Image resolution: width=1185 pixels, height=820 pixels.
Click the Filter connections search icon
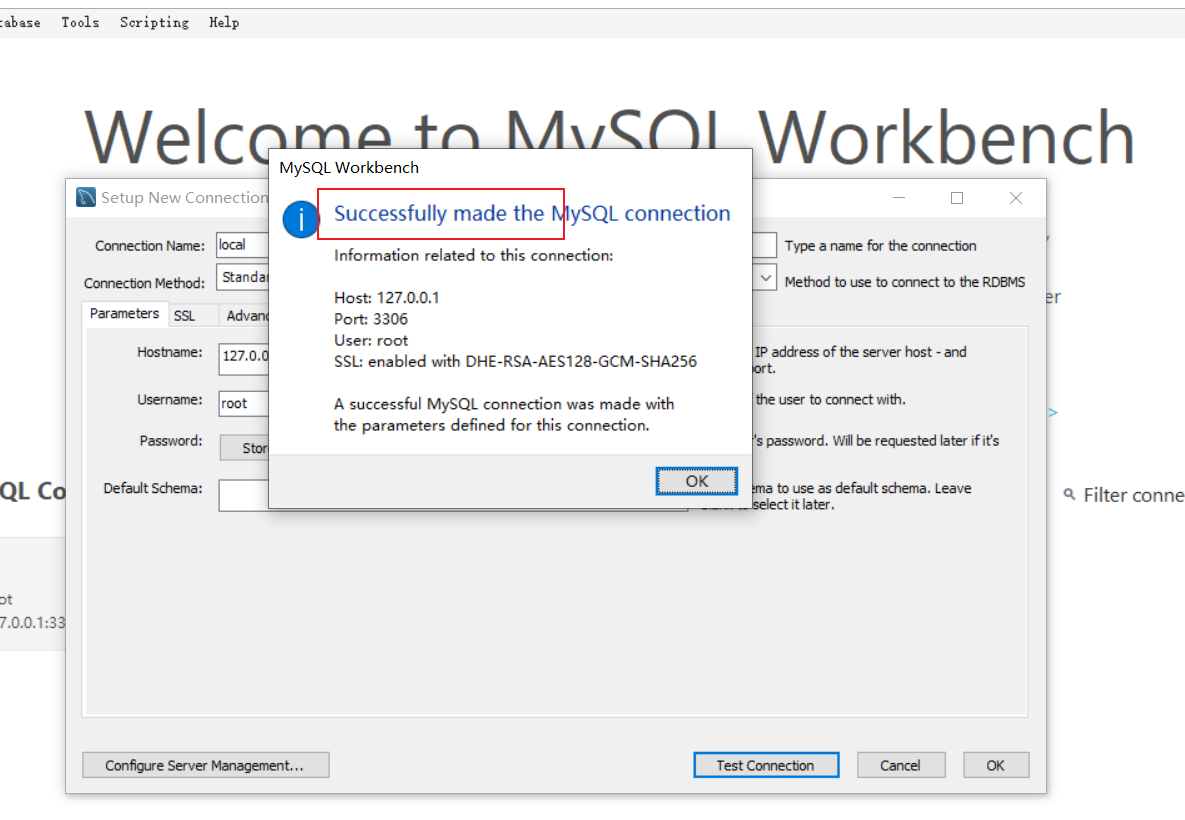pyautogui.click(x=1069, y=494)
